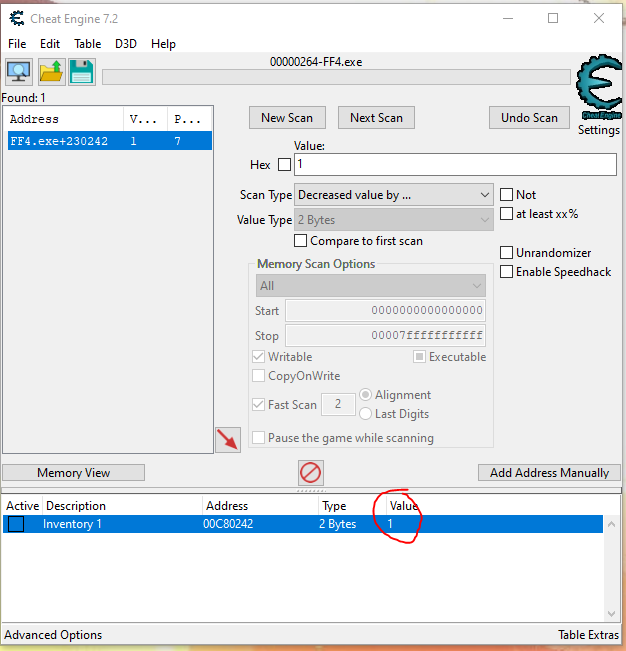Enable the Not checkbox
The height and width of the screenshot is (651, 626).
pyautogui.click(x=506, y=194)
